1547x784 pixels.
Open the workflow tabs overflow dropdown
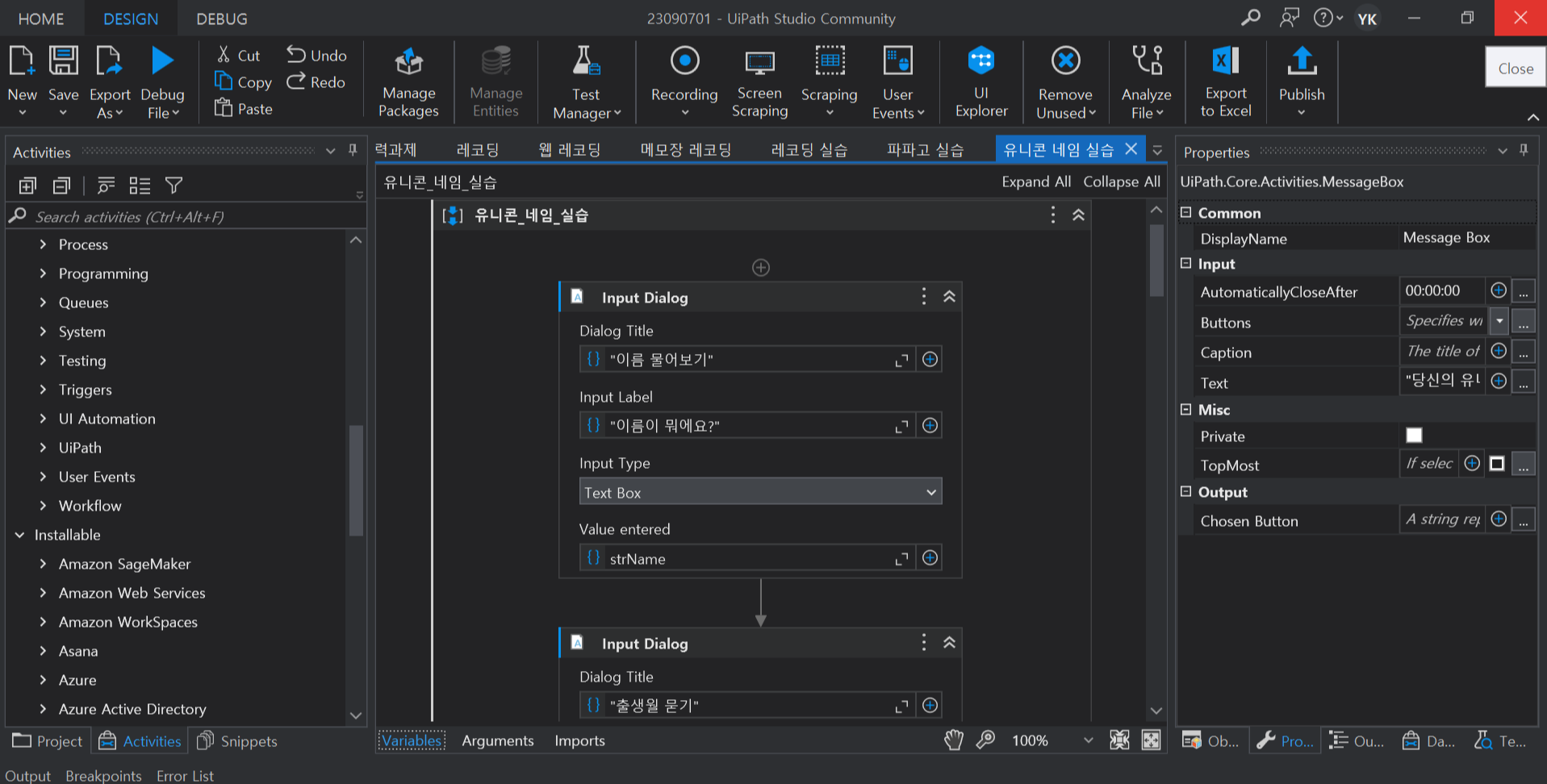(x=1157, y=150)
